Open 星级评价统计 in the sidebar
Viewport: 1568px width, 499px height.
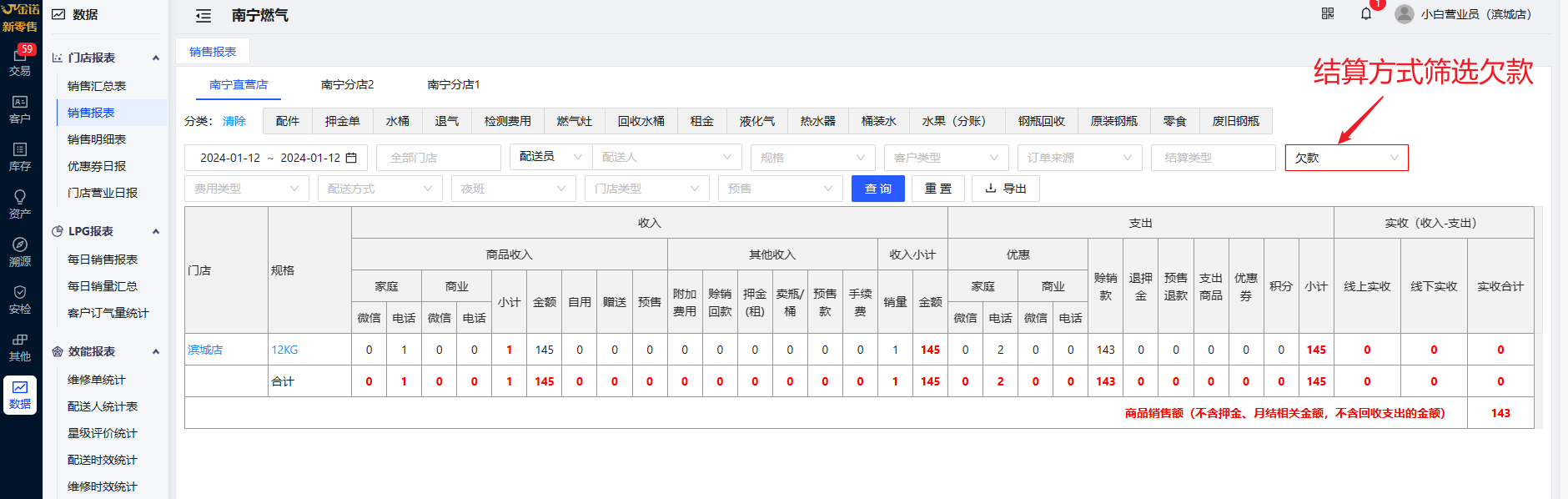103,433
